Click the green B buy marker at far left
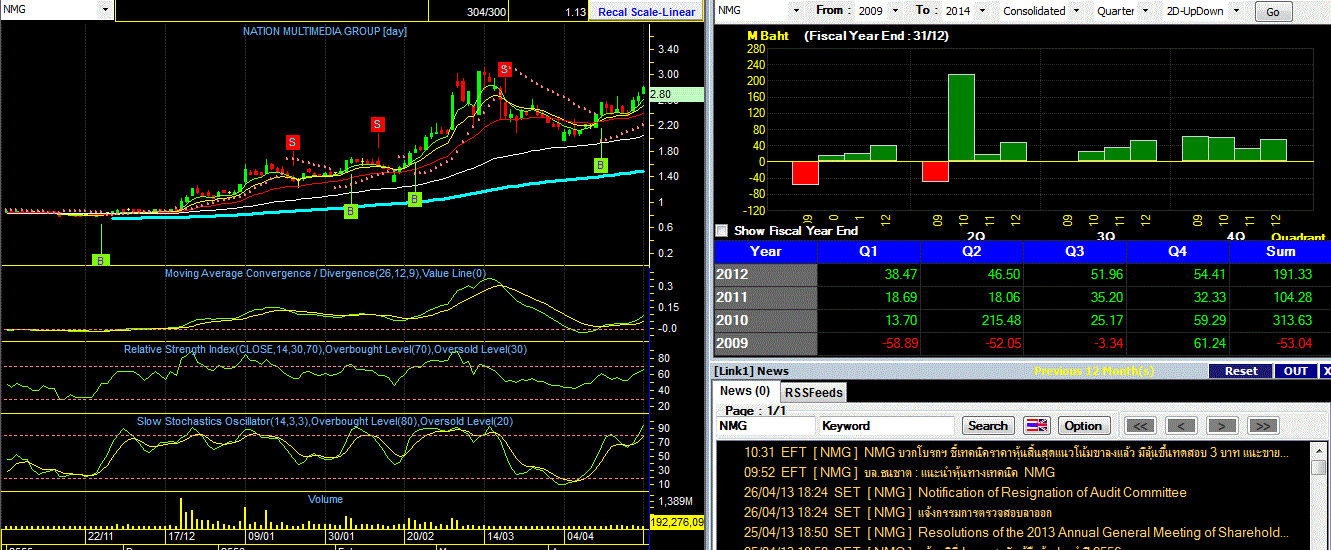This screenshot has height=550, width=1331. [102, 260]
